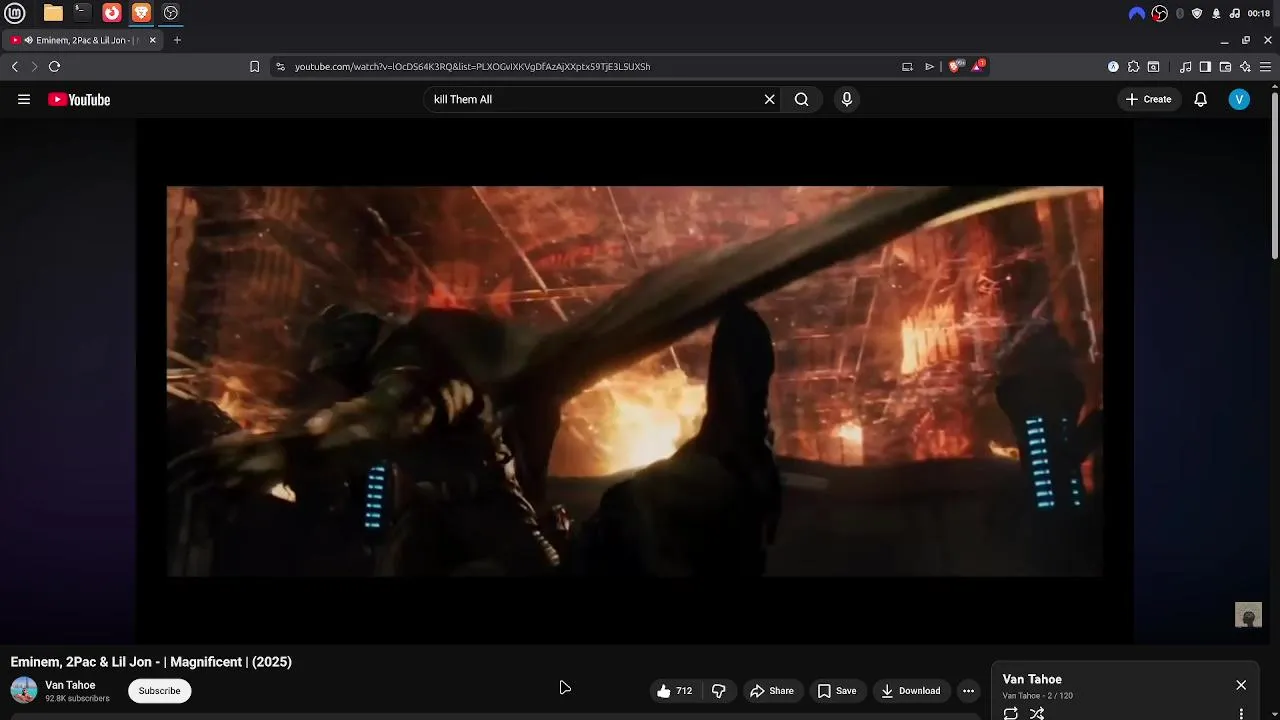This screenshot has width=1280, height=720.
Task: Click the video title 'Magnificent | (2025)'
Action: coord(151,662)
